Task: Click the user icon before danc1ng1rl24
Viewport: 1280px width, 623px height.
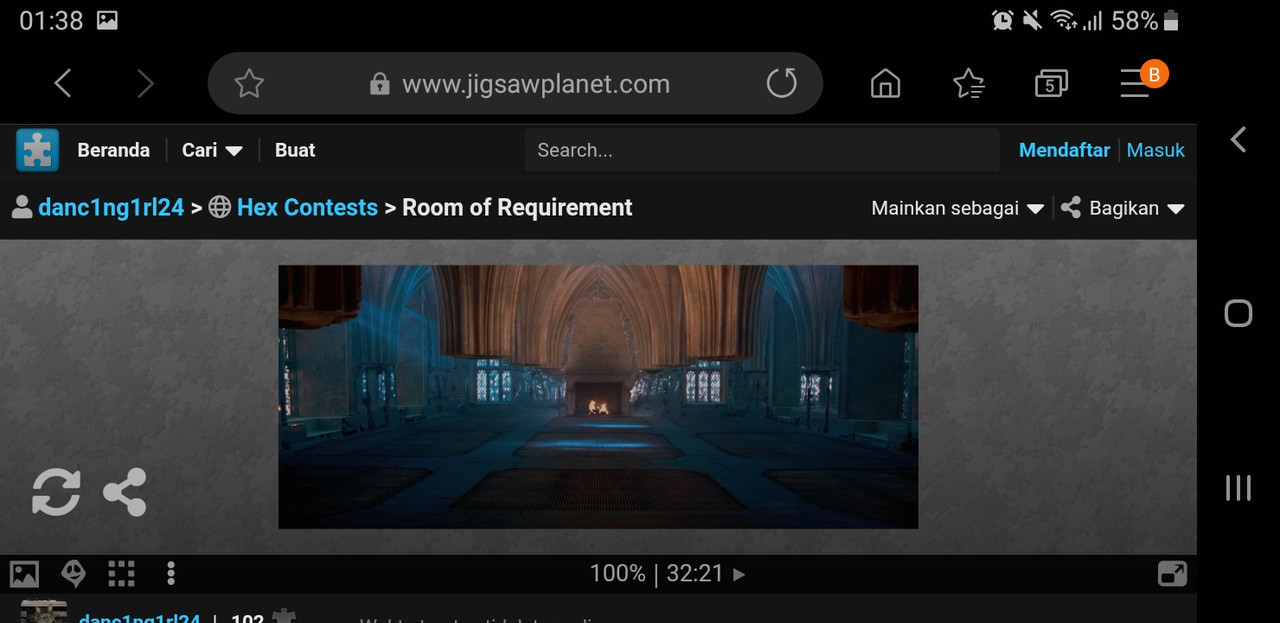Action: tap(21, 207)
